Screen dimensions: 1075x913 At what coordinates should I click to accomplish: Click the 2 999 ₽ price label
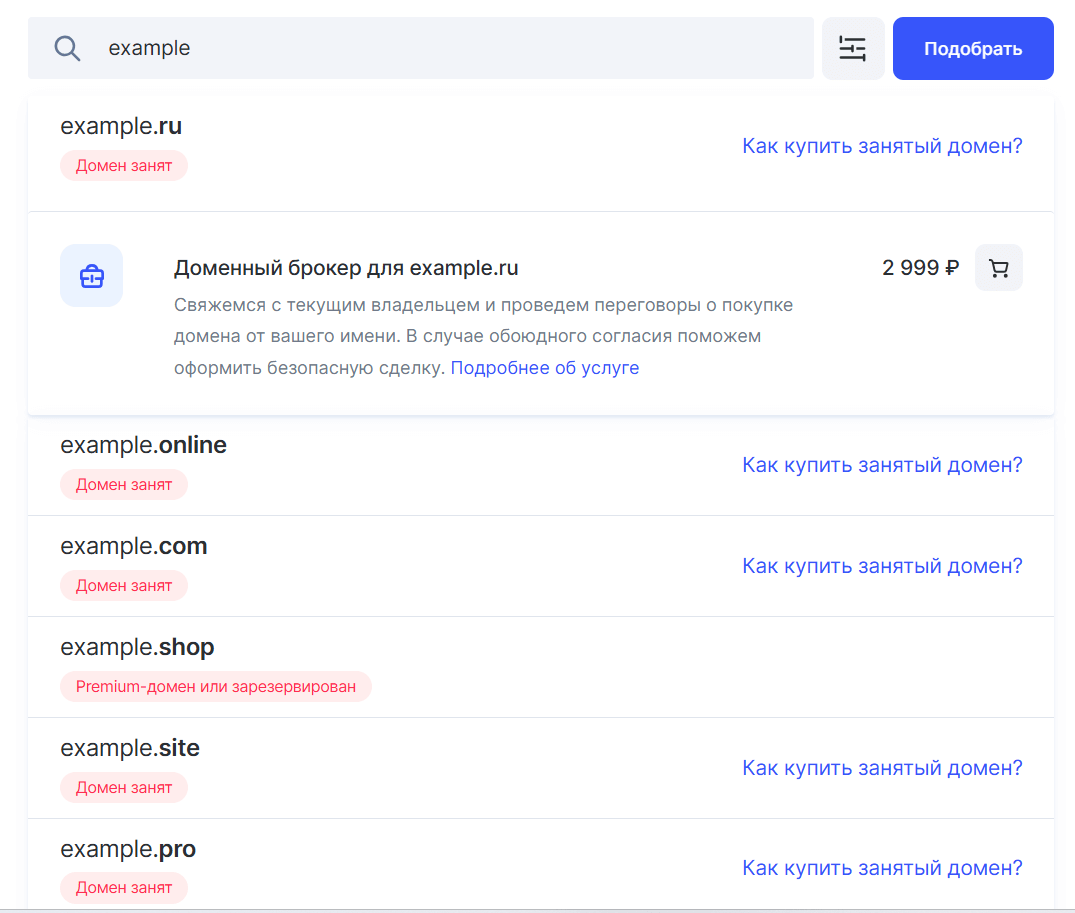[x=920, y=268]
